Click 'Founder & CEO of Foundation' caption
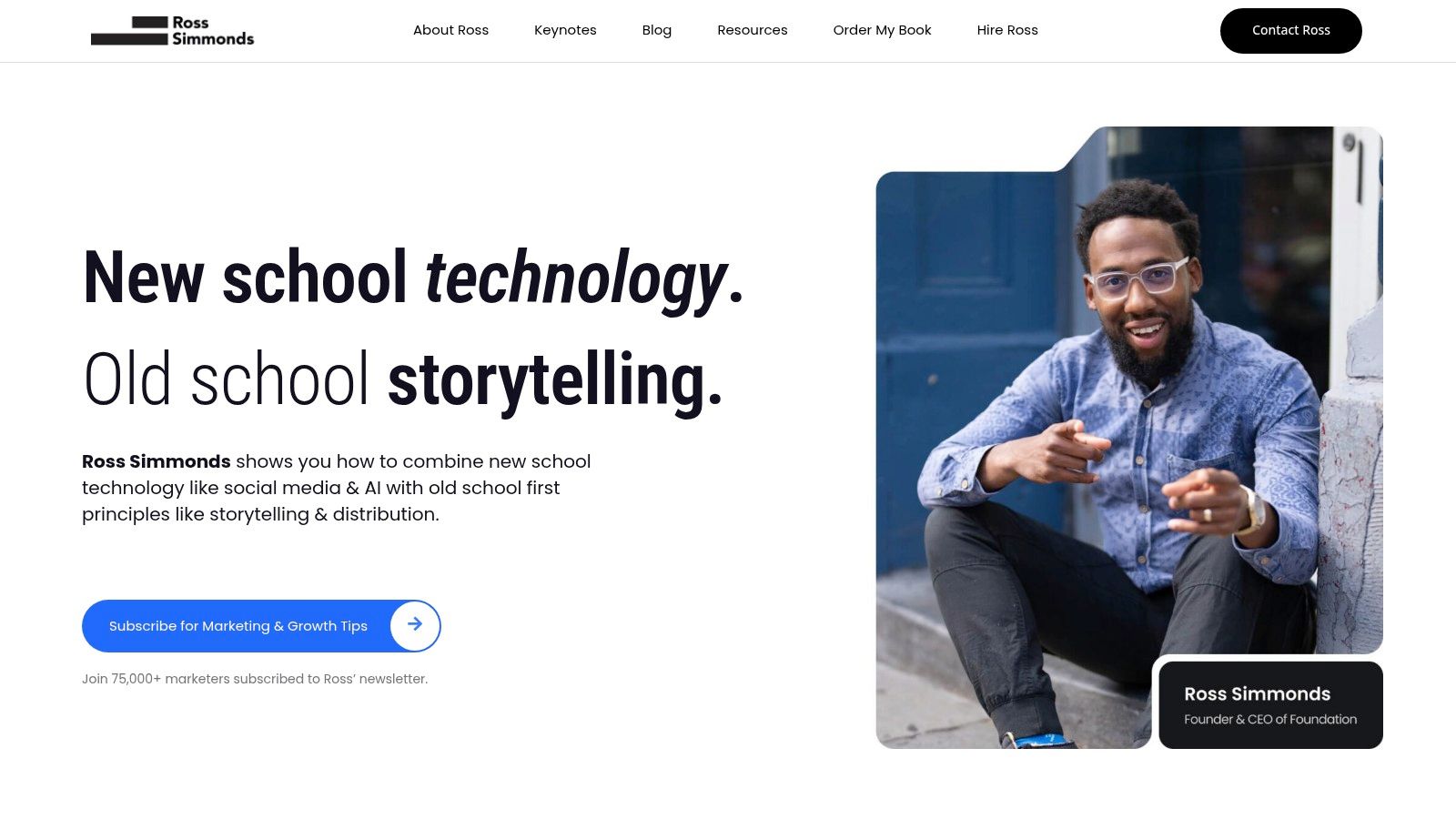Viewport: 1456px width, 819px height. coord(1270,719)
